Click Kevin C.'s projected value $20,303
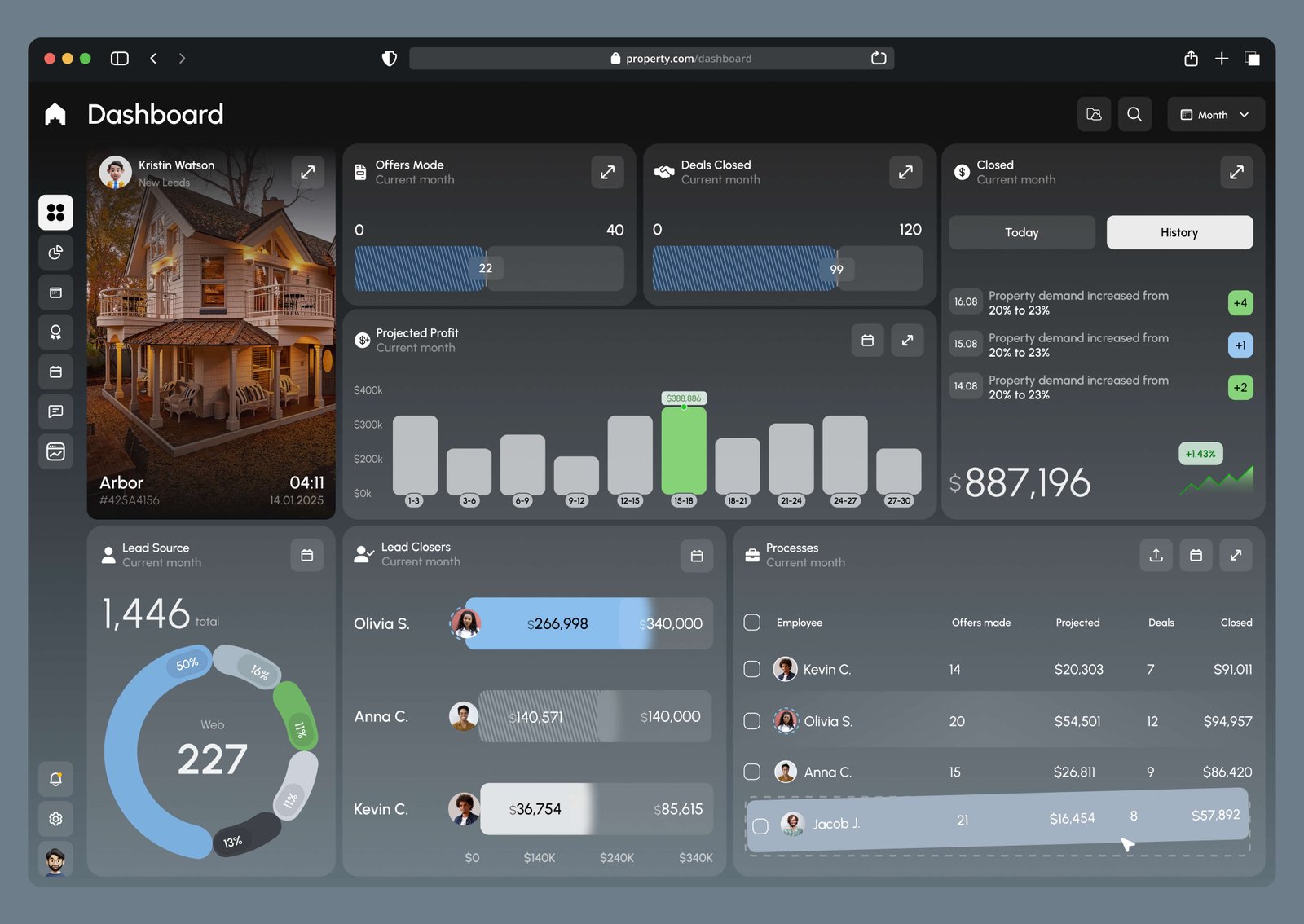The width and height of the screenshot is (1304, 924). pyautogui.click(x=1078, y=669)
